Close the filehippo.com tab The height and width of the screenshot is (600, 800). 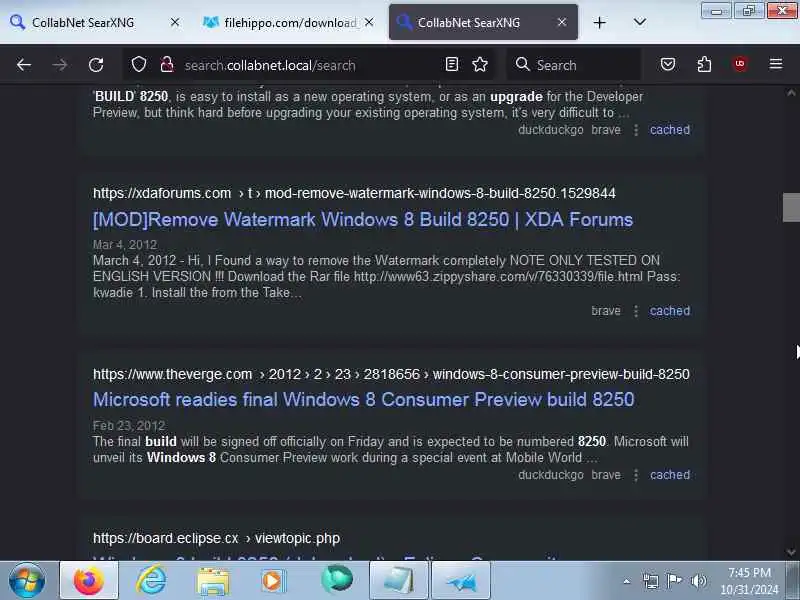tap(369, 22)
